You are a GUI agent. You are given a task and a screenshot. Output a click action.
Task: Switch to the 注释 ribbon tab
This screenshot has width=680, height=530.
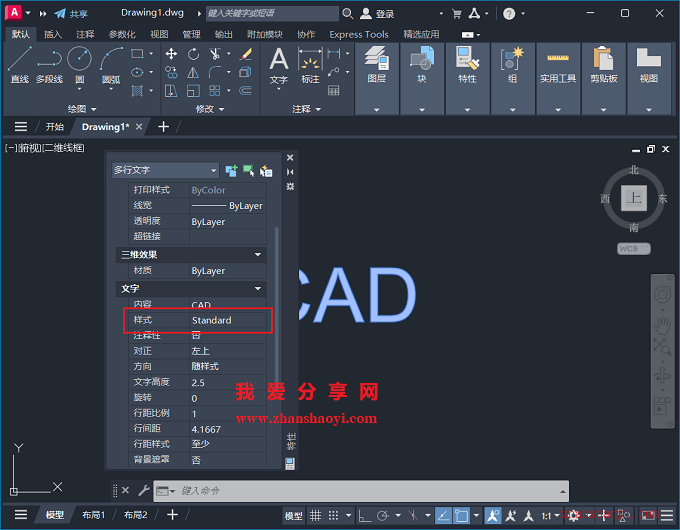click(x=85, y=34)
